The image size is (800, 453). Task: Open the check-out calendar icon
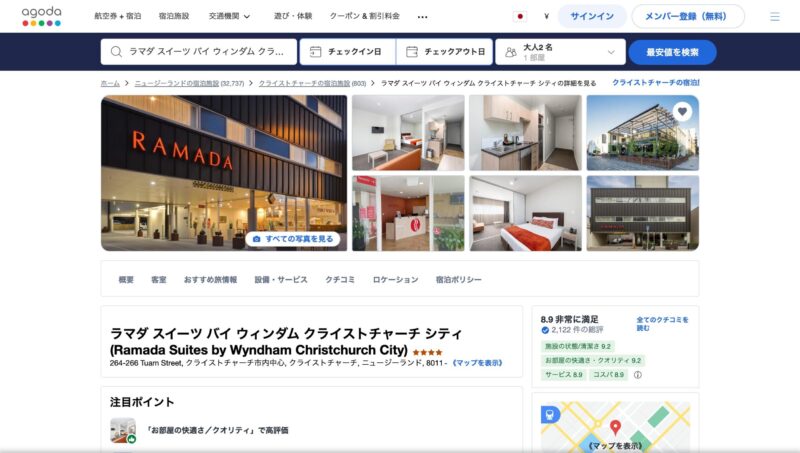coord(412,52)
